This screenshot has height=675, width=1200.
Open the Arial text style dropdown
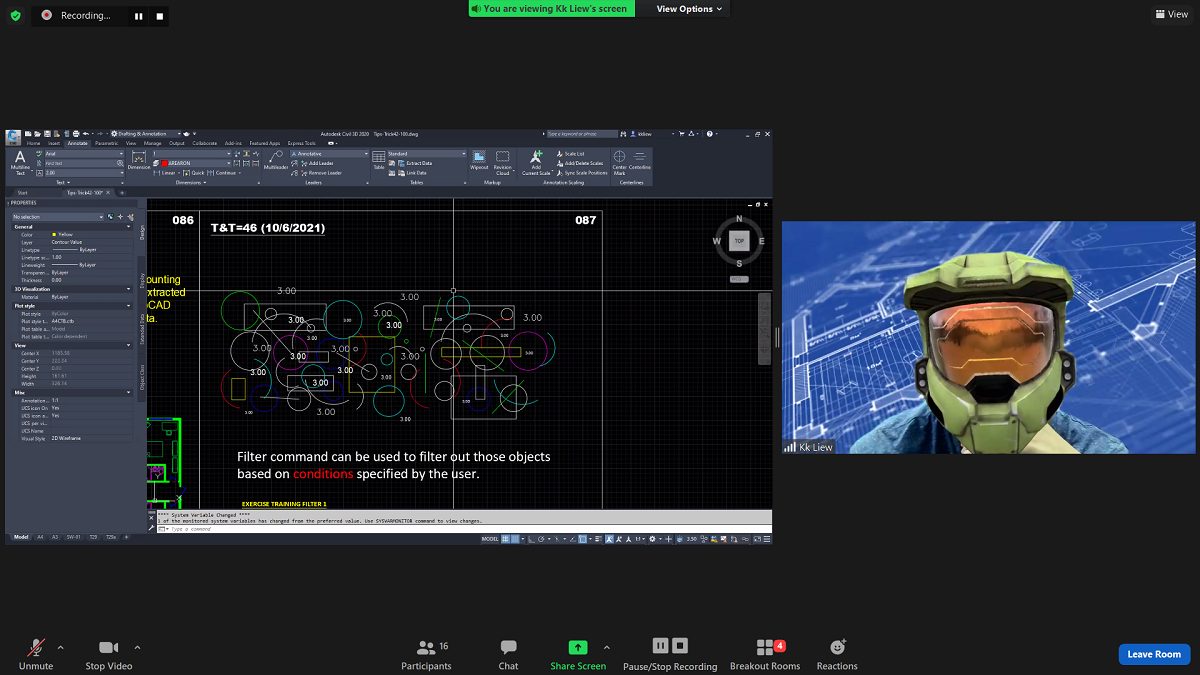[x=83, y=153]
